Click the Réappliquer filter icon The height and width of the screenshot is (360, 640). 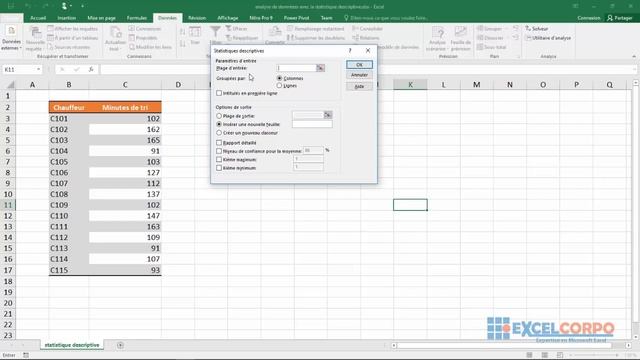229,38
